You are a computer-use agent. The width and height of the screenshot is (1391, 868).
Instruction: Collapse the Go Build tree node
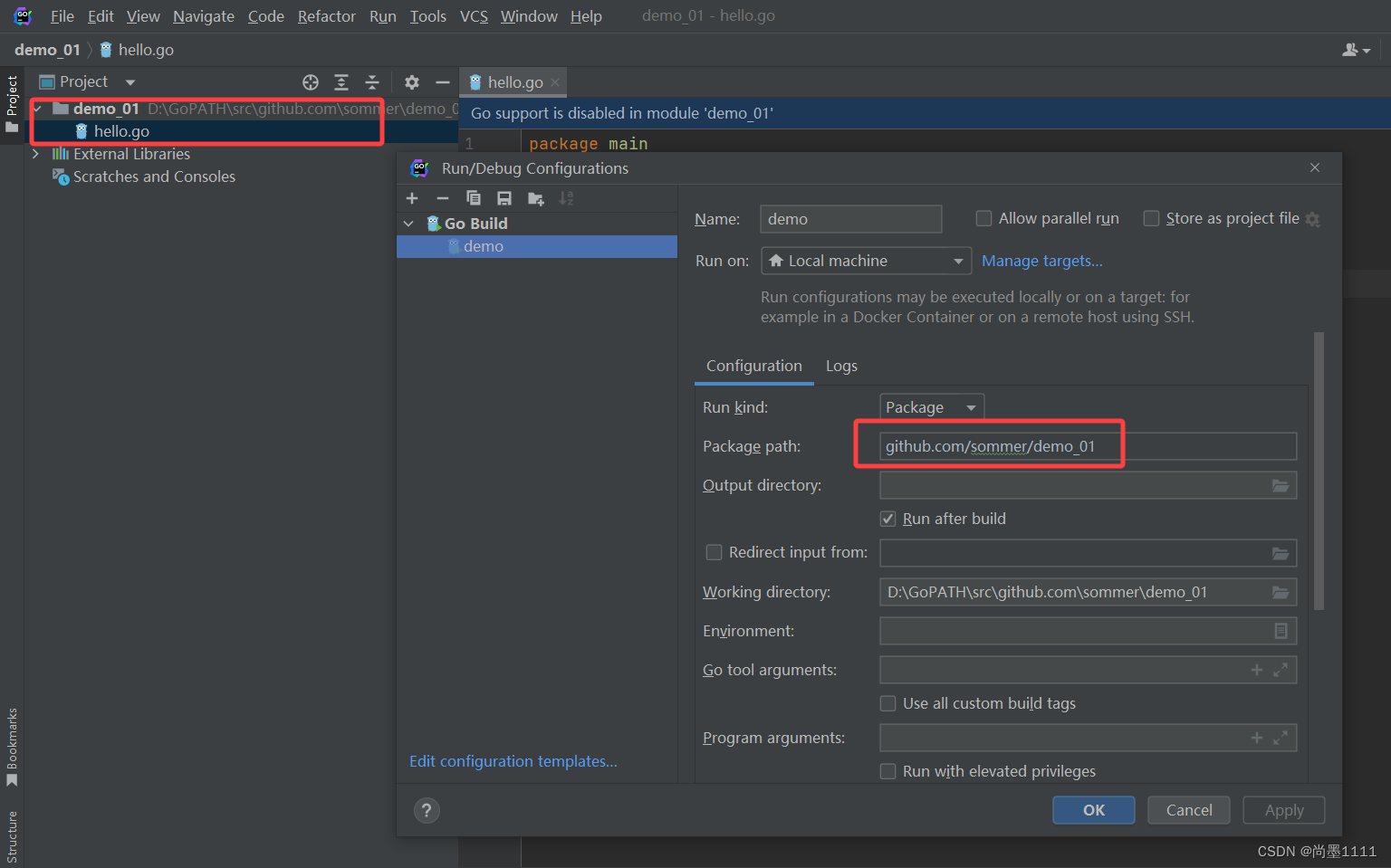408,224
